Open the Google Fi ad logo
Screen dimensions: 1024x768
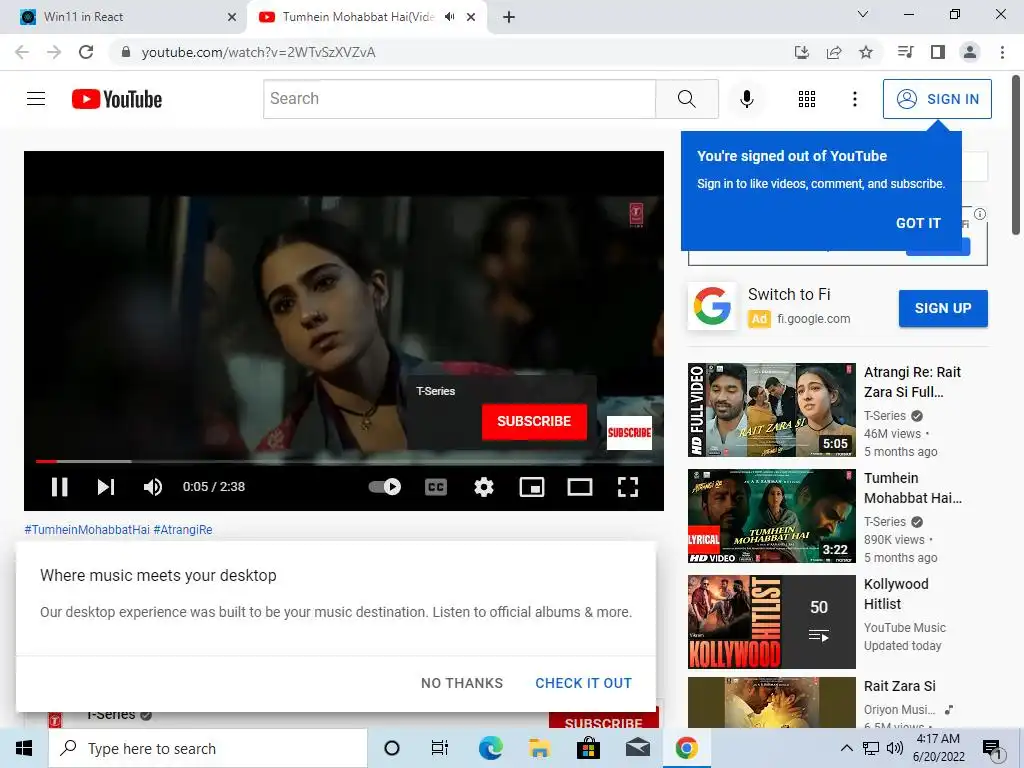coord(712,306)
